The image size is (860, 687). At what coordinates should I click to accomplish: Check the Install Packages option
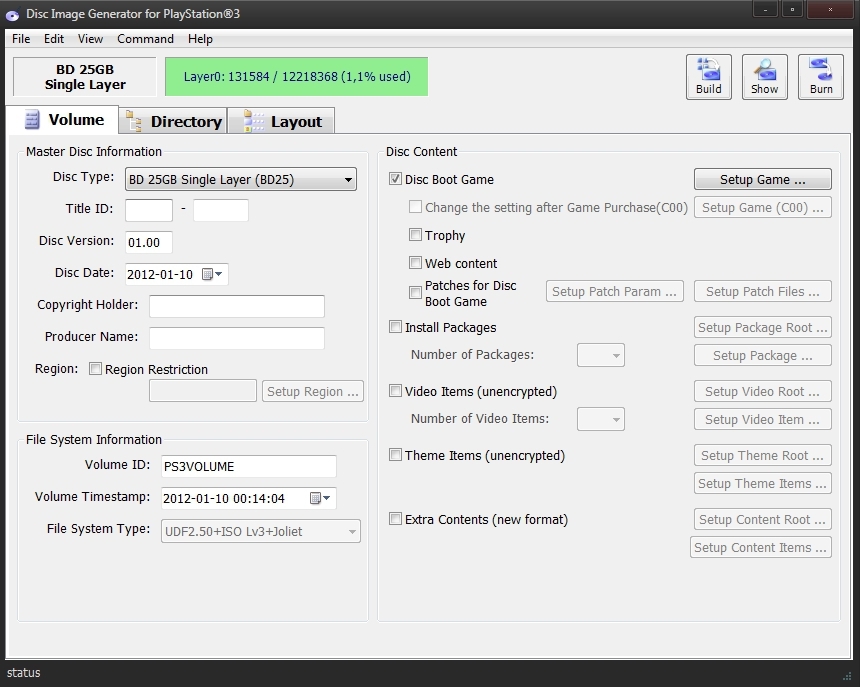pos(395,327)
